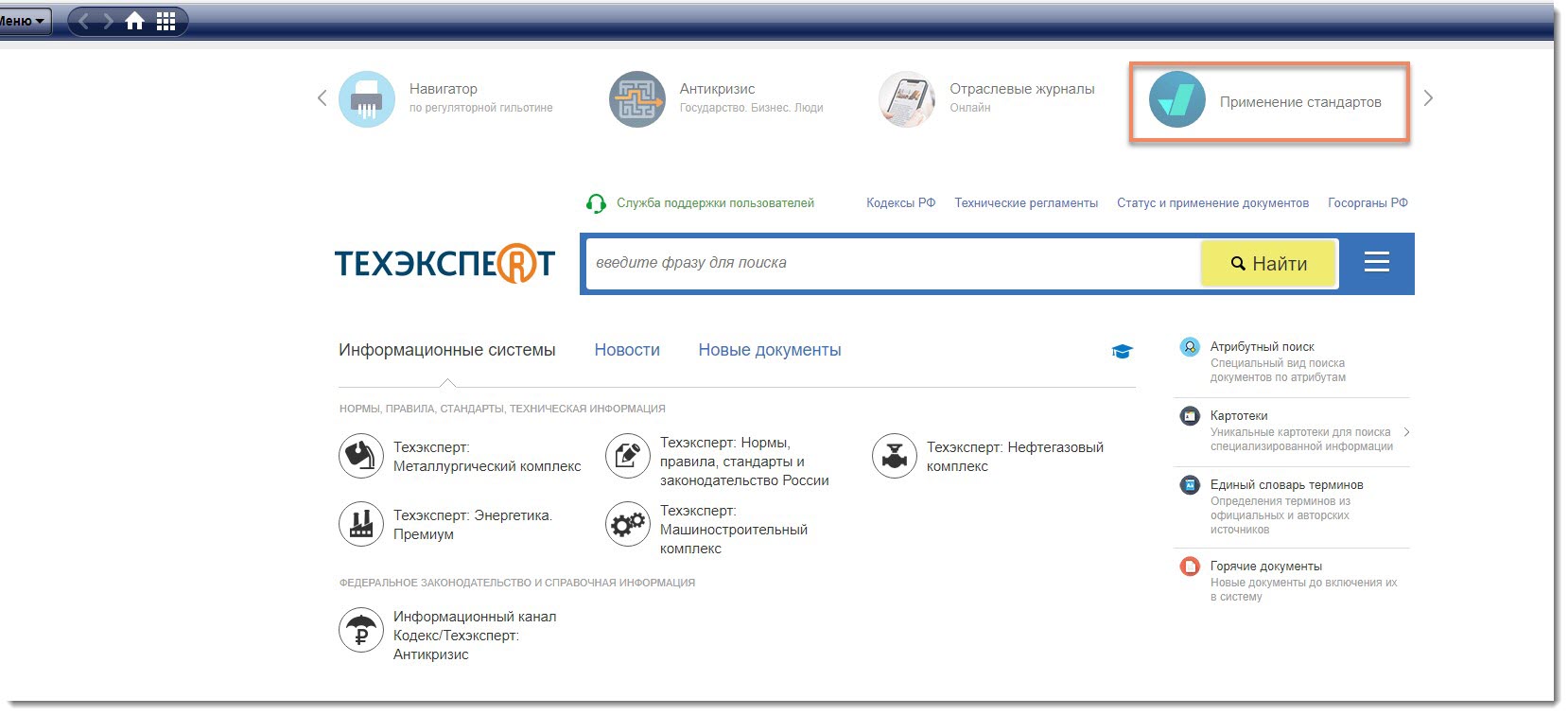
Task: Click the Антикризис maze icon
Action: pyautogui.click(x=637, y=99)
